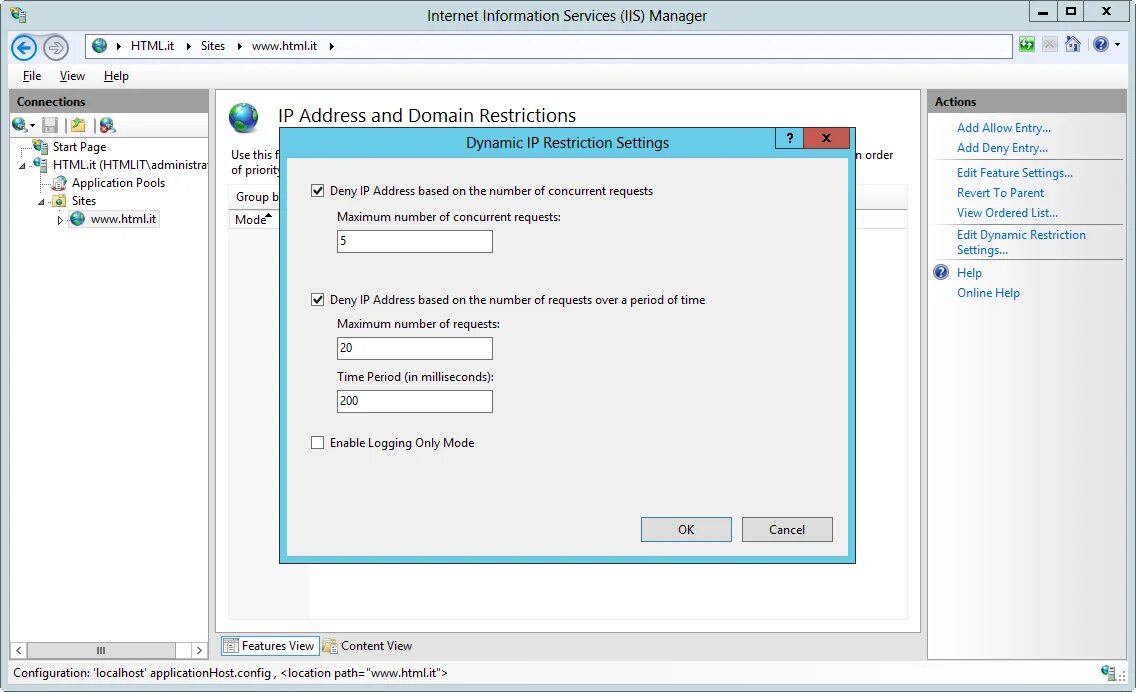Click the maximum number of requests field
Viewport: 1136px width, 692px height.
tap(414, 349)
